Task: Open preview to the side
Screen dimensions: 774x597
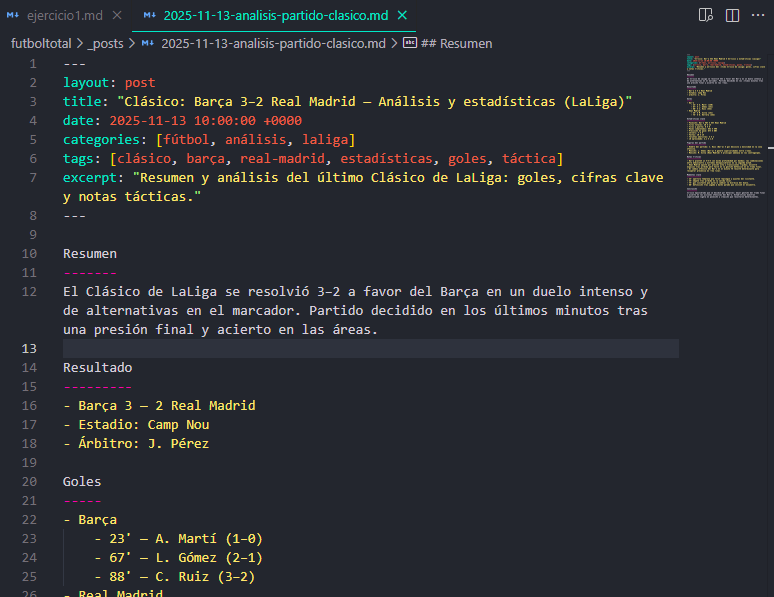Action: 706,15
